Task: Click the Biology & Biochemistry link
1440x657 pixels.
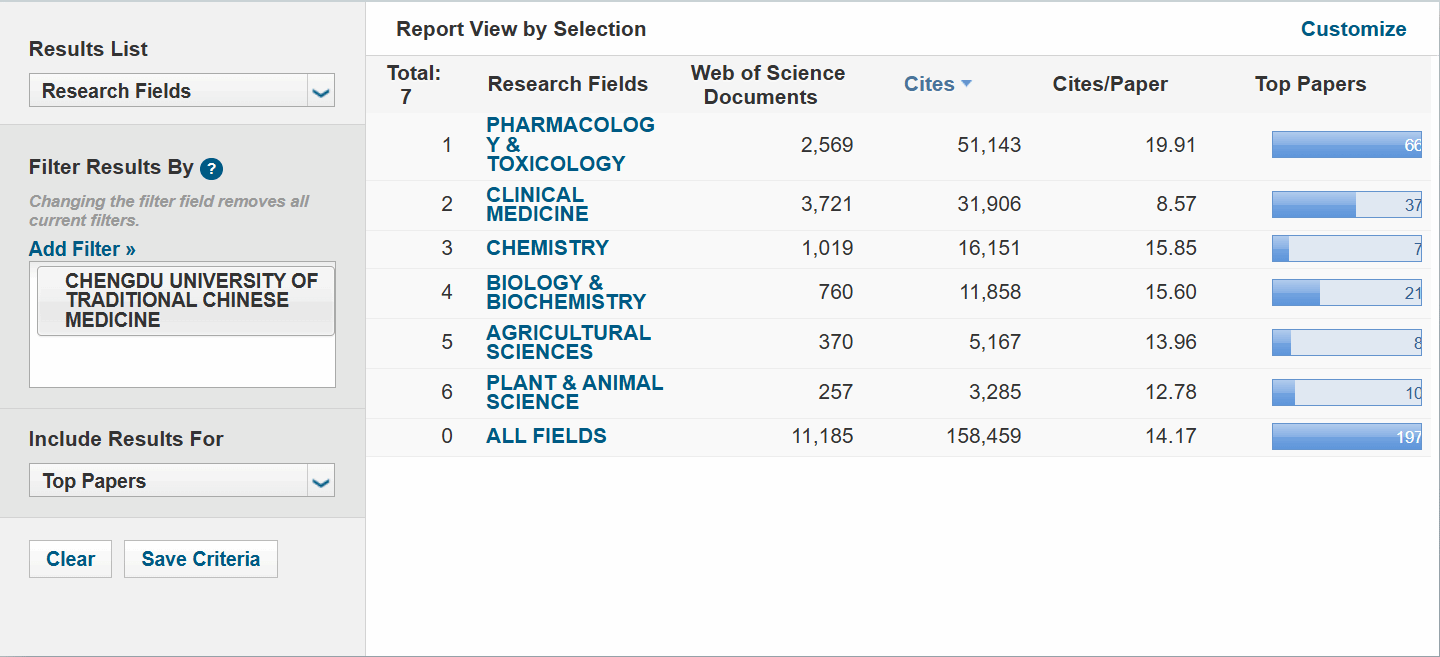Action: (566, 292)
